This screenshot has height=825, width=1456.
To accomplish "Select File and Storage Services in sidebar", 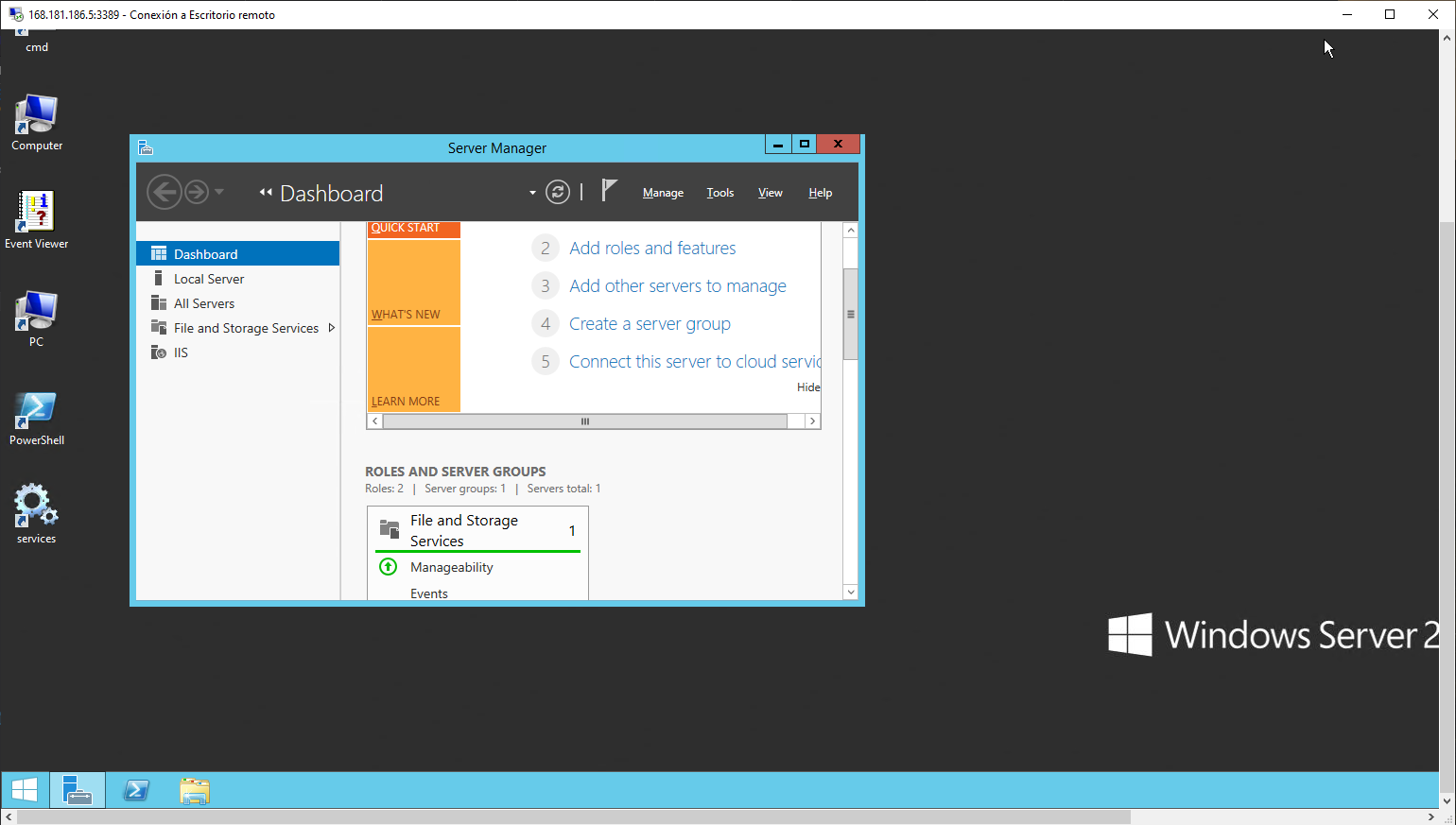I will point(238,328).
